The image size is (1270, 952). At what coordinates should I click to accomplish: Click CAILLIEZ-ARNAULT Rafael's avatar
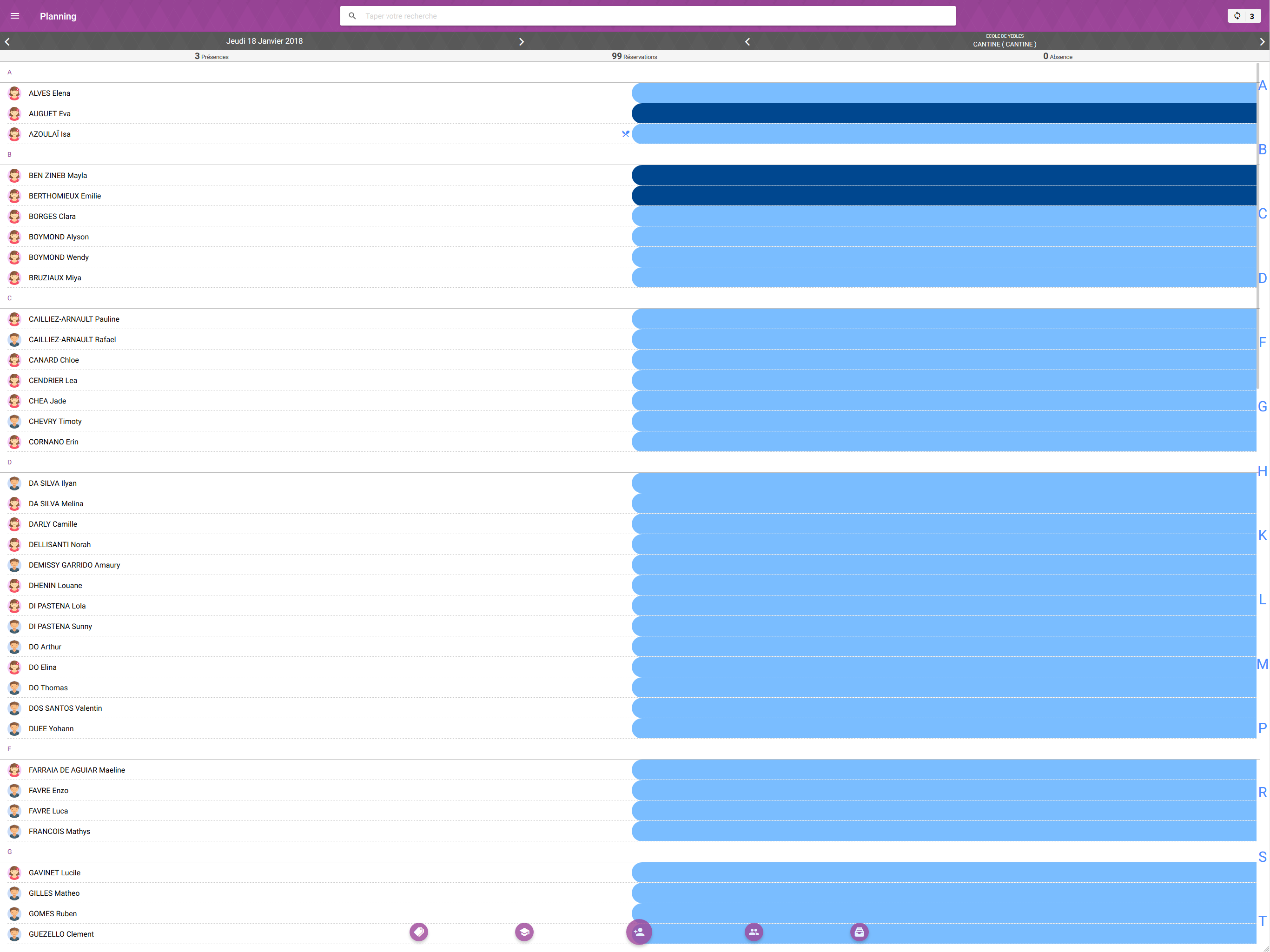click(x=15, y=340)
